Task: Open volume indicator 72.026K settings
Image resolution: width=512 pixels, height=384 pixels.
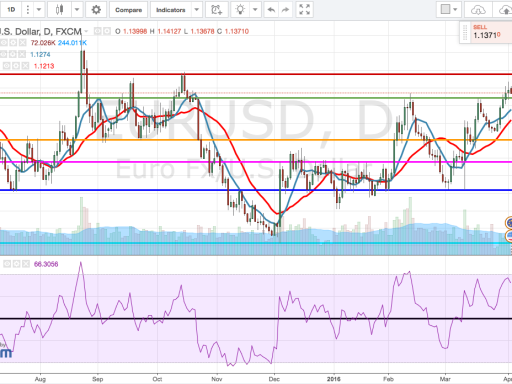Action: pos(13,43)
